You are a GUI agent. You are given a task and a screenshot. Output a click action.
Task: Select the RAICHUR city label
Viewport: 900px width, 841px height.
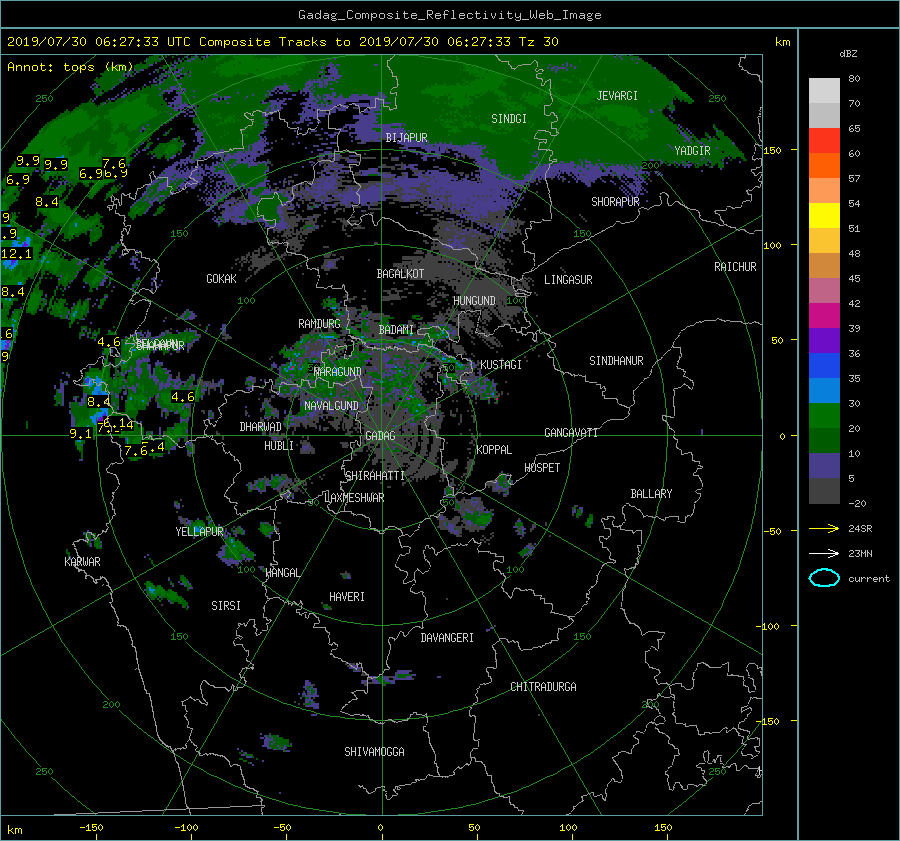tap(735, 267)
